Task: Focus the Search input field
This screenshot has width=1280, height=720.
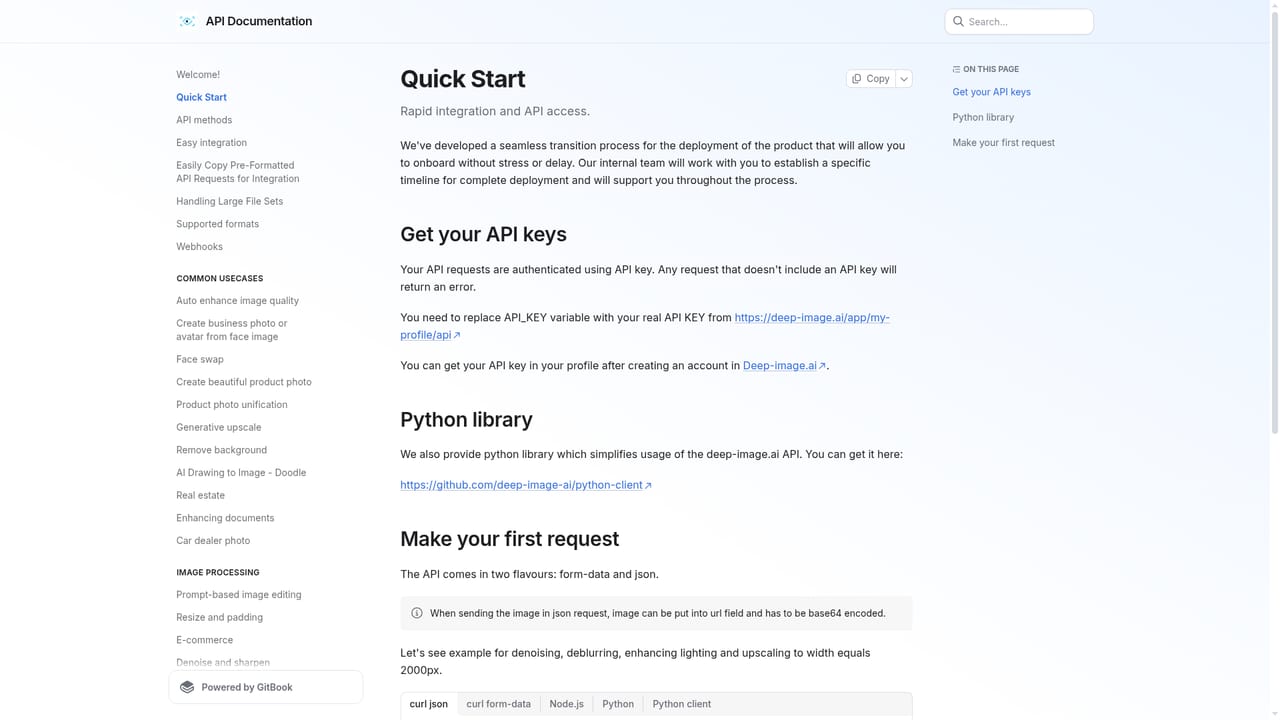Action: [x=1019, y=21]
